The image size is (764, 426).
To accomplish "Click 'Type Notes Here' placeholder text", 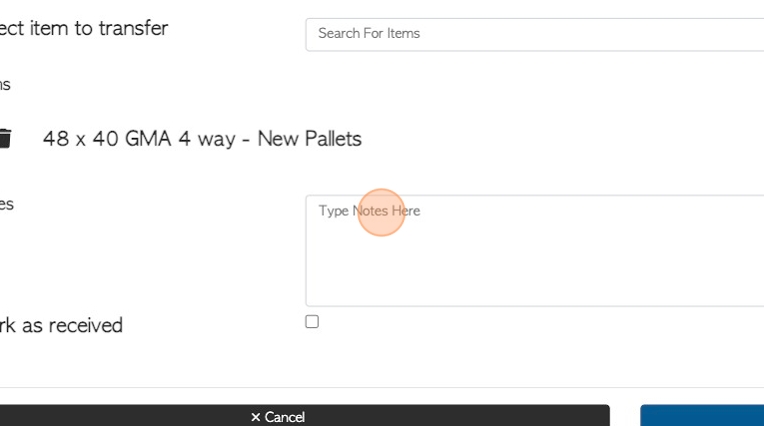I will (x=369, y=211).
